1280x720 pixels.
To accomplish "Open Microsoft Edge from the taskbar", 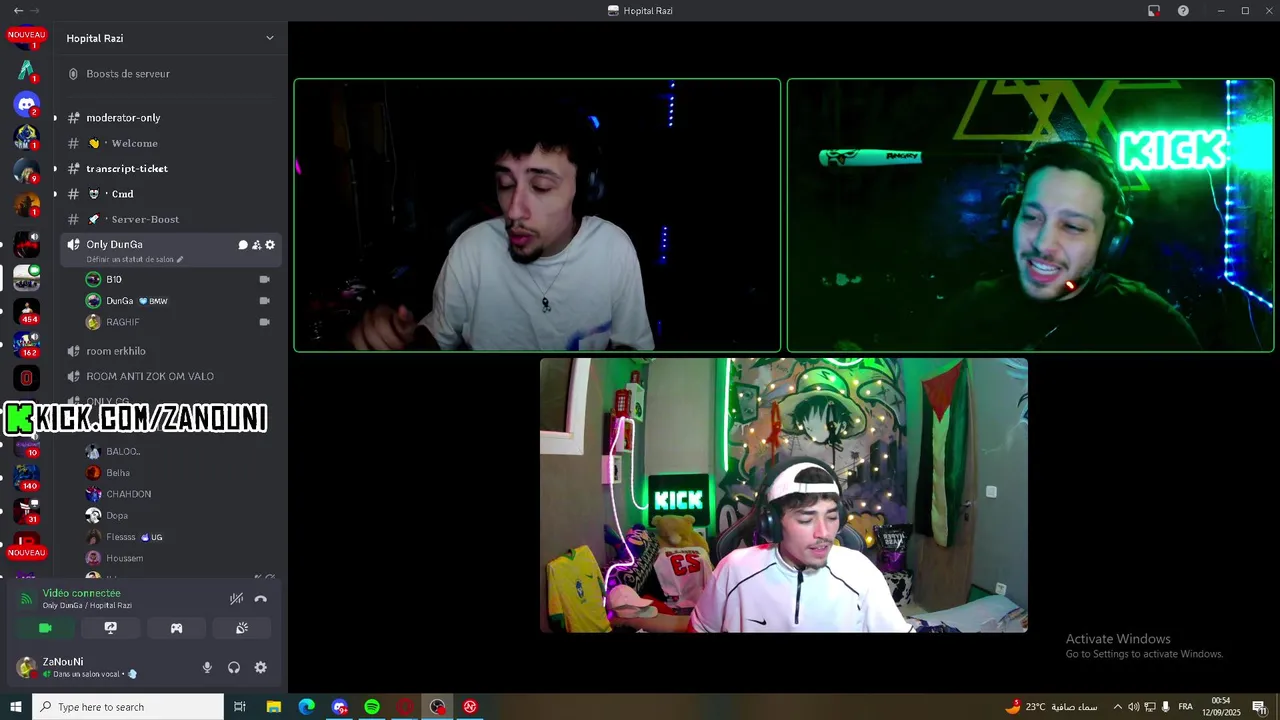I will click(307, 707).
